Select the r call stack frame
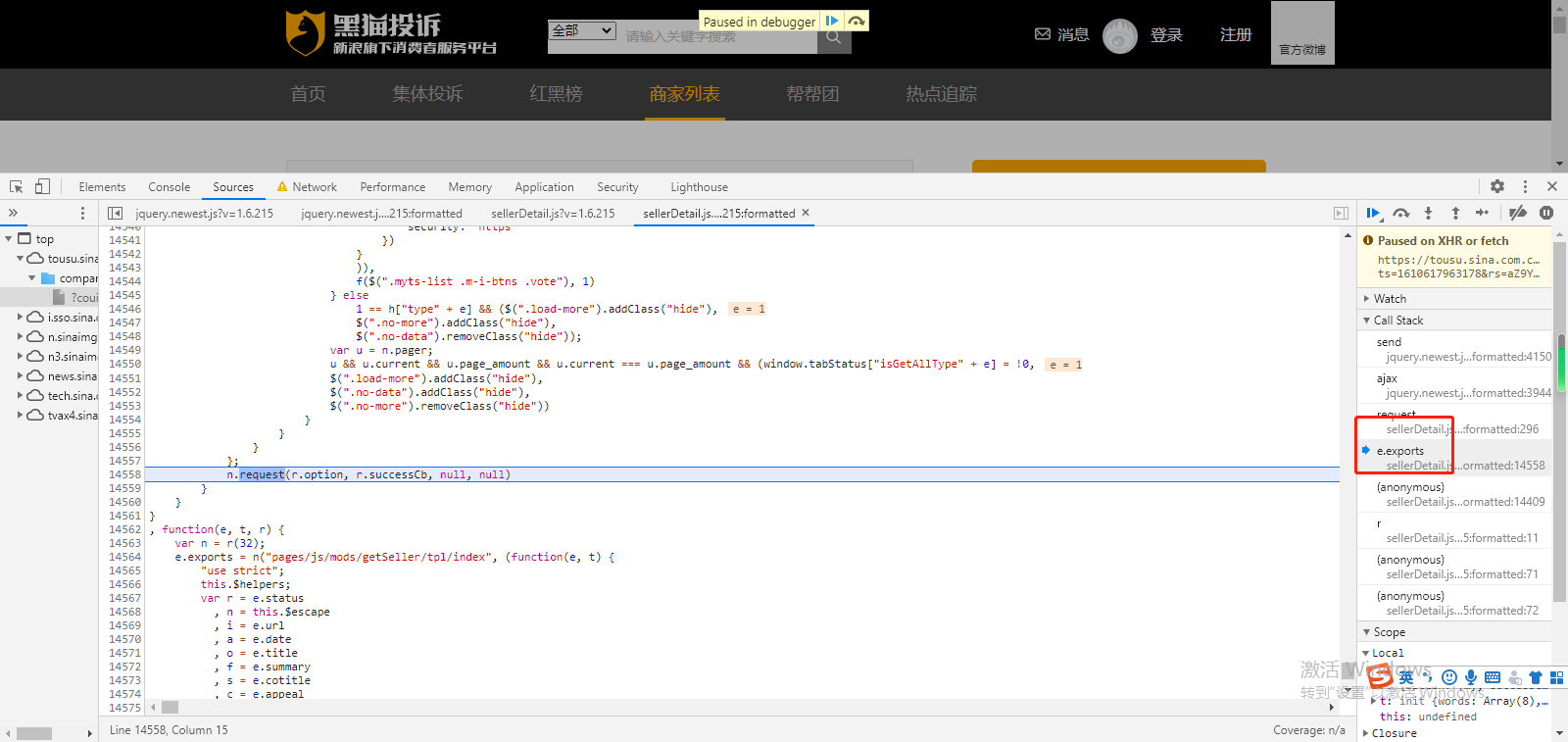This screenshot has width=1568, height=742. (x=1454, y=530)
